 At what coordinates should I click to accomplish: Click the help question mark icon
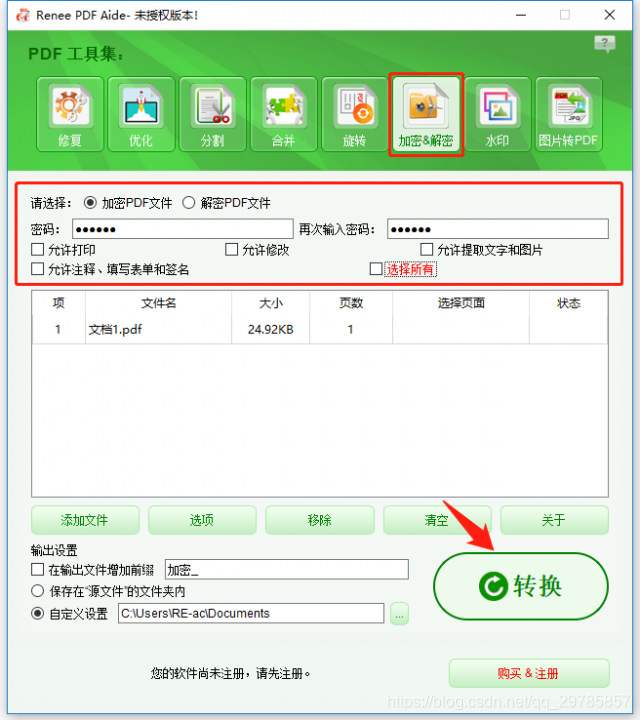point(605,44)
